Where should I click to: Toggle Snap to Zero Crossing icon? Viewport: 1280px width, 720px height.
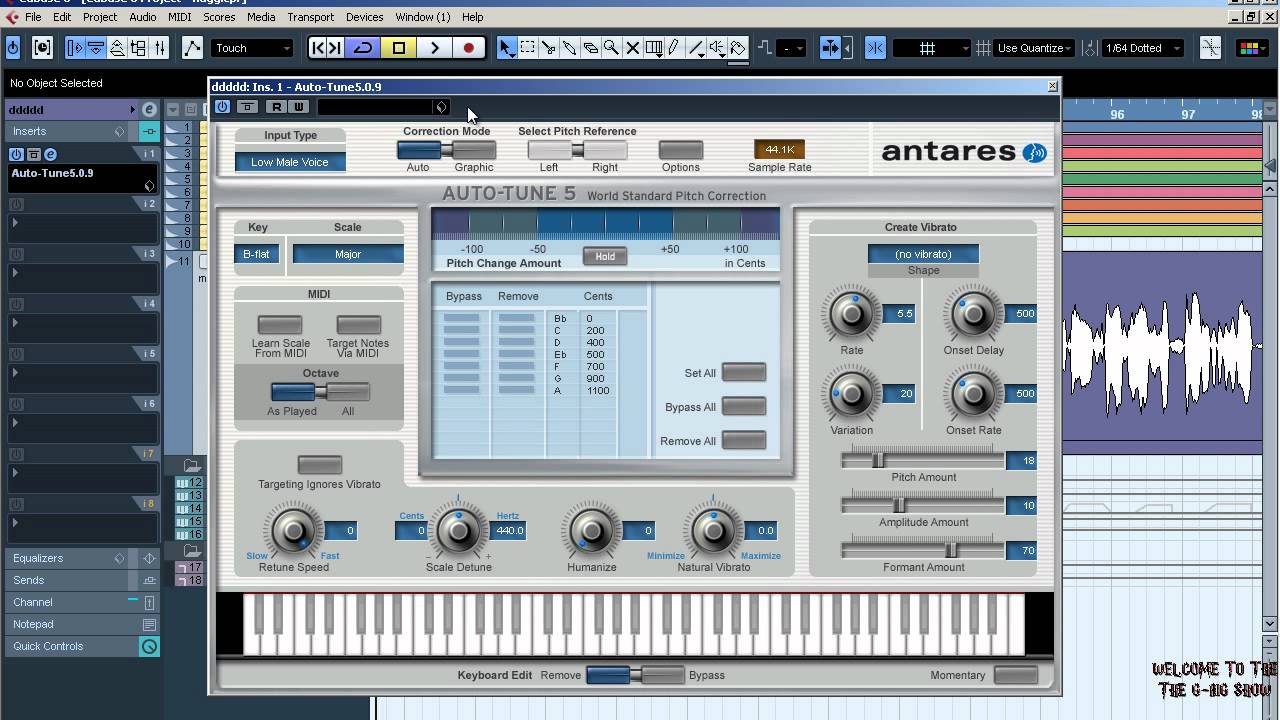pyautogui.click(x=1210, y=47)
